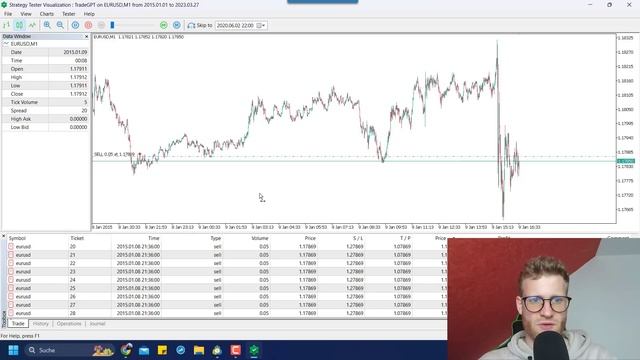640x360 pixels.
Task: Sort trades by the Symbol column header
Action: pyautogui.click(x=17, y=238)
